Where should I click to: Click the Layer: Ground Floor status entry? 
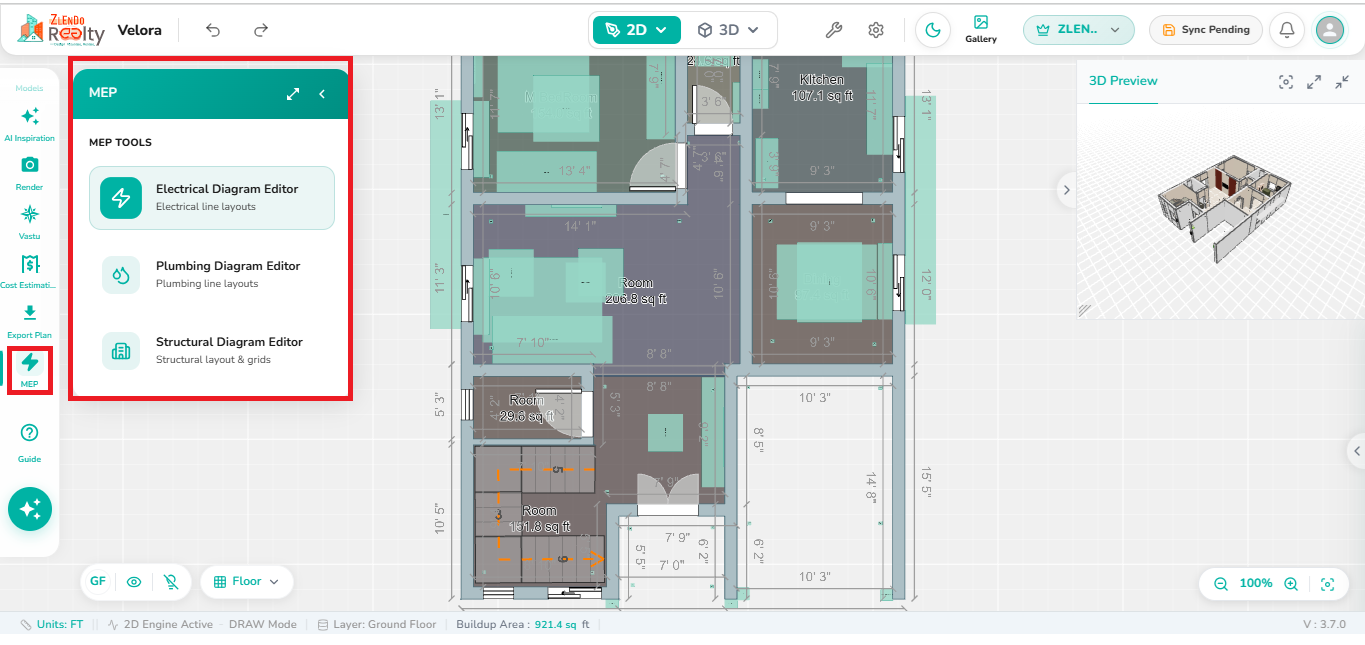click(x=377, y=624)
